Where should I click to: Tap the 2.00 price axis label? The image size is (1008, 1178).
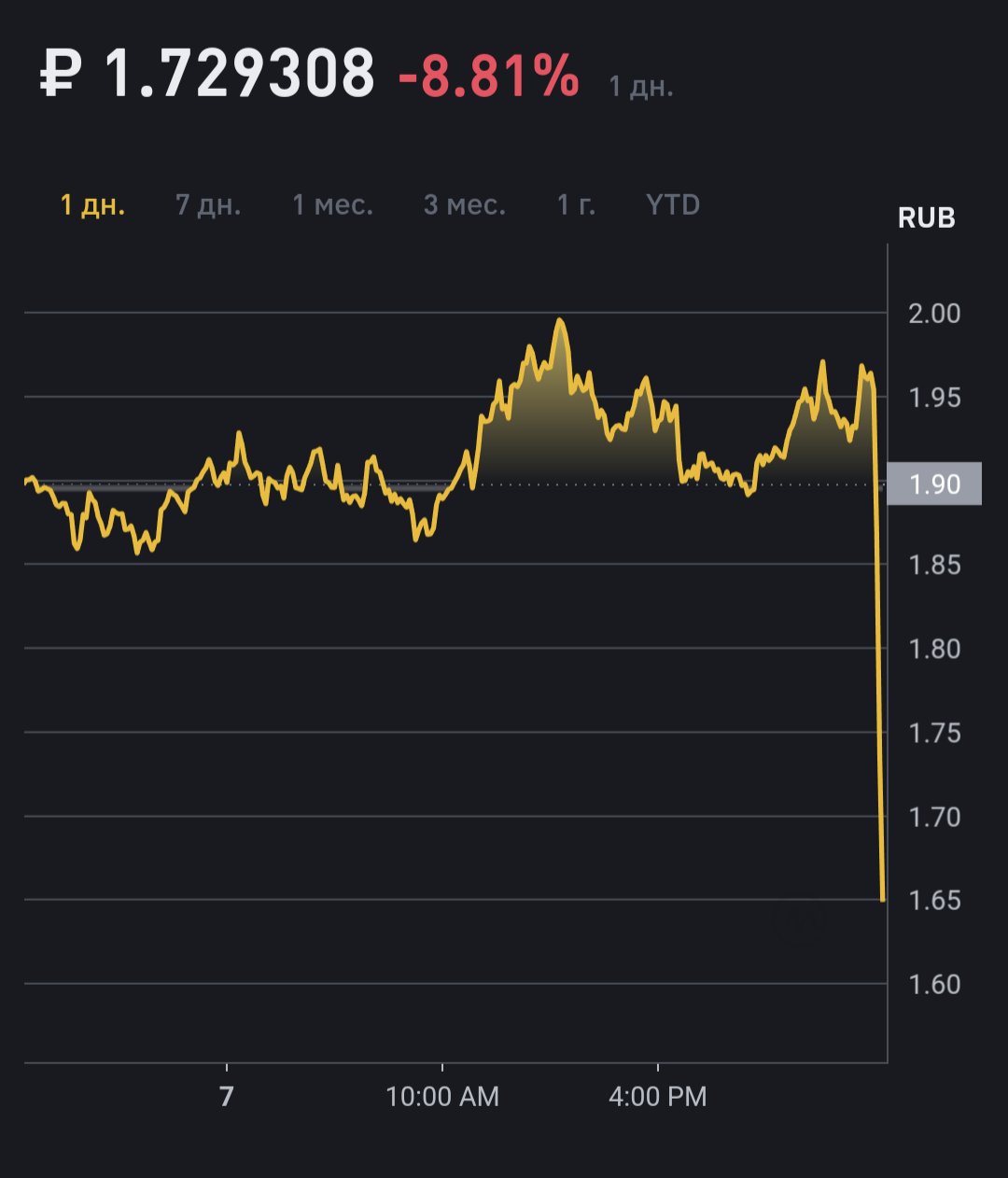coord(934,313)
